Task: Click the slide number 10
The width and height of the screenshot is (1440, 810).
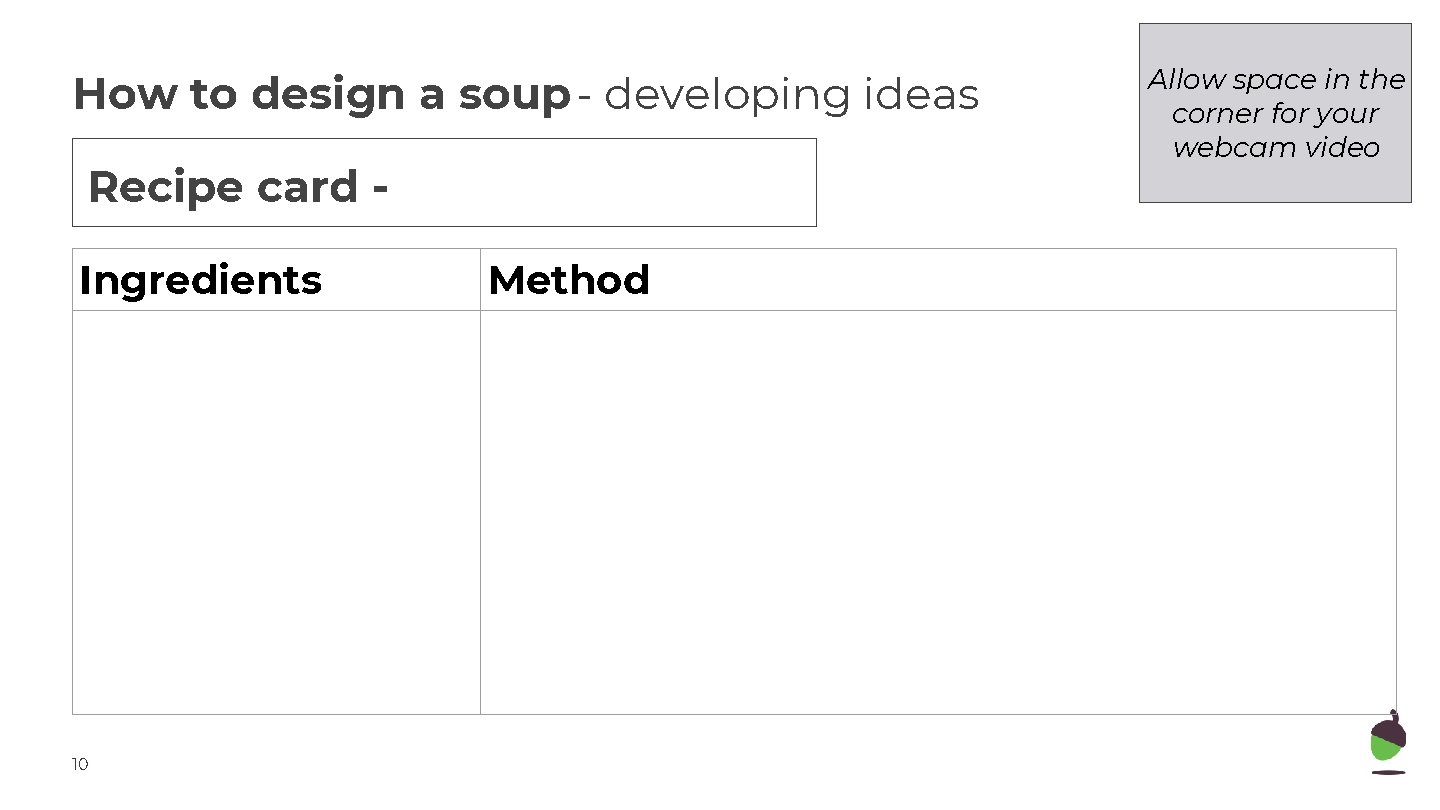Action: coord(80,765)
